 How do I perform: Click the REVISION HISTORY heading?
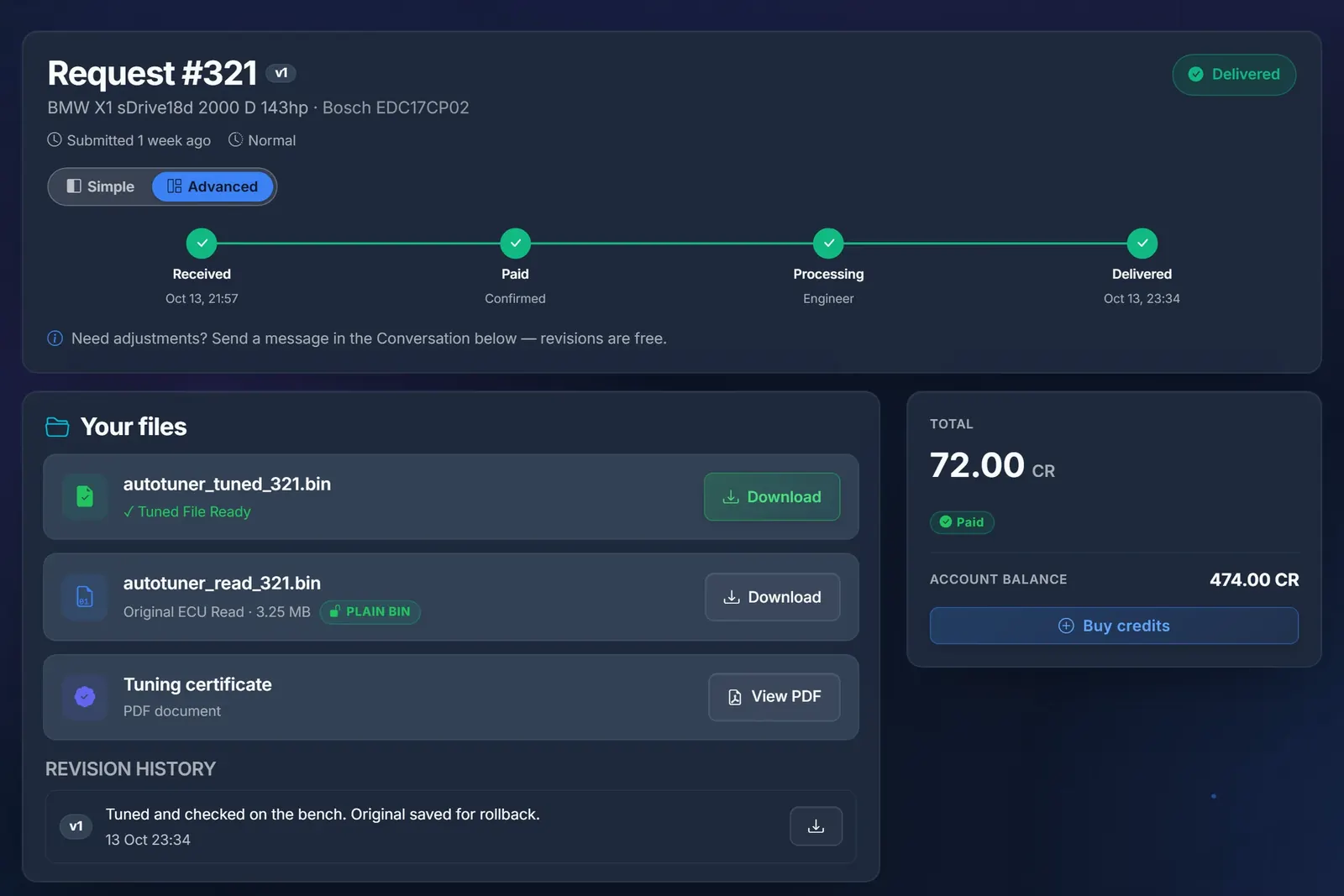[x=130, y=769]
